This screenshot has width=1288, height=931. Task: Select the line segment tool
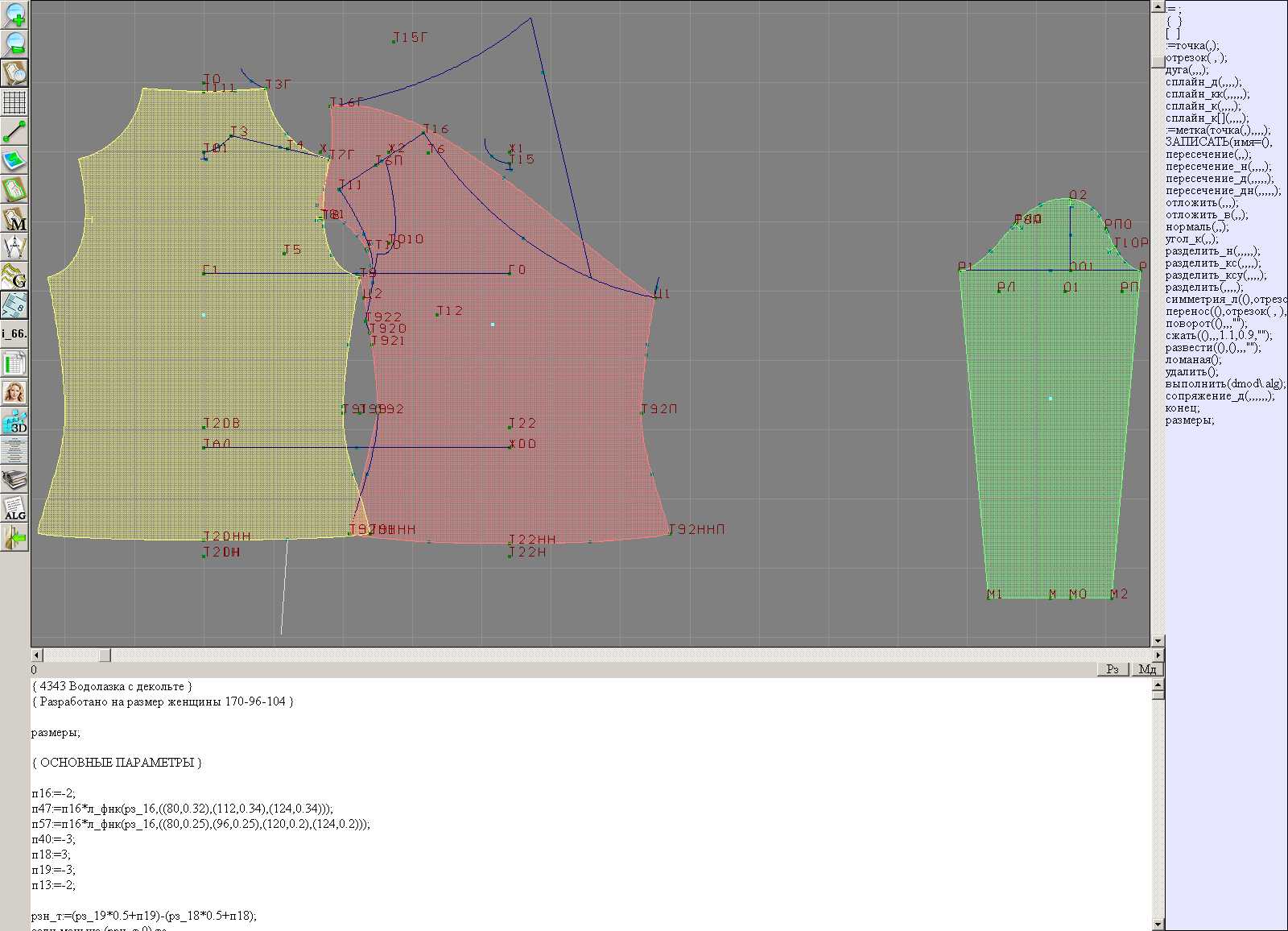click(x=14, y=131)
